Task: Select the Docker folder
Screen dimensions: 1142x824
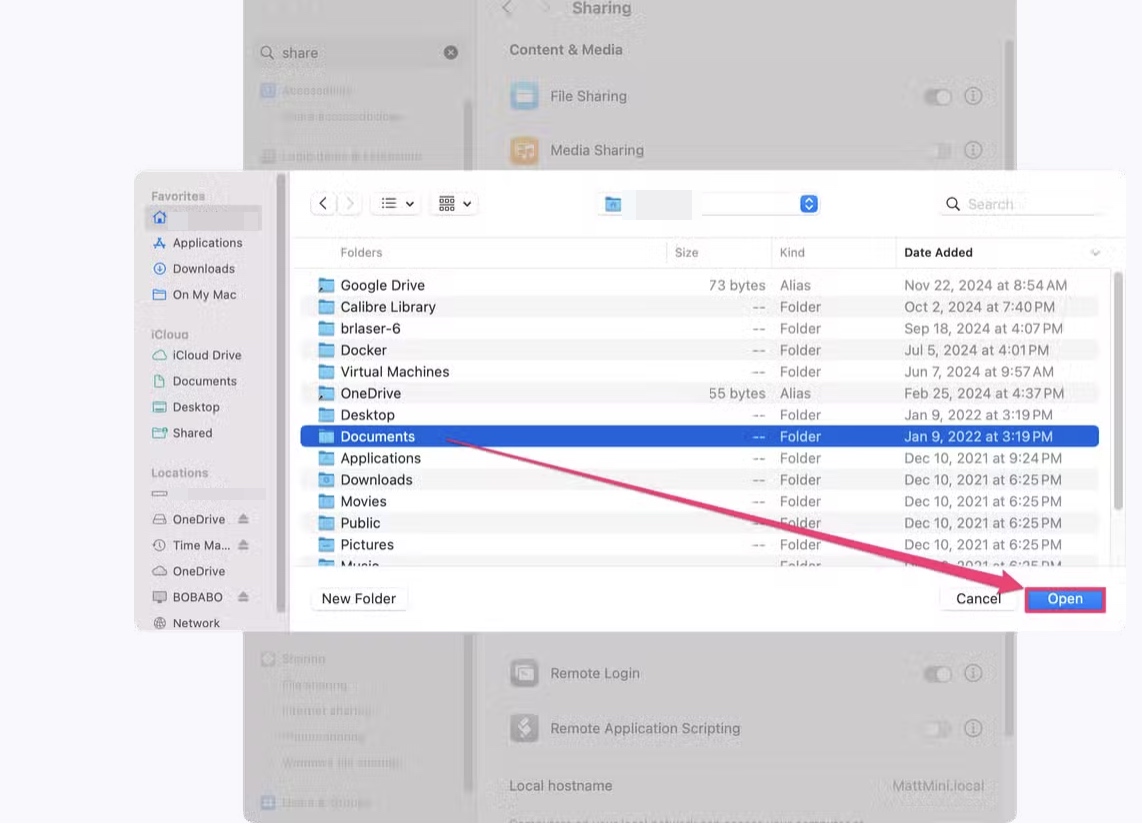Action: click(x=699, y=350)
